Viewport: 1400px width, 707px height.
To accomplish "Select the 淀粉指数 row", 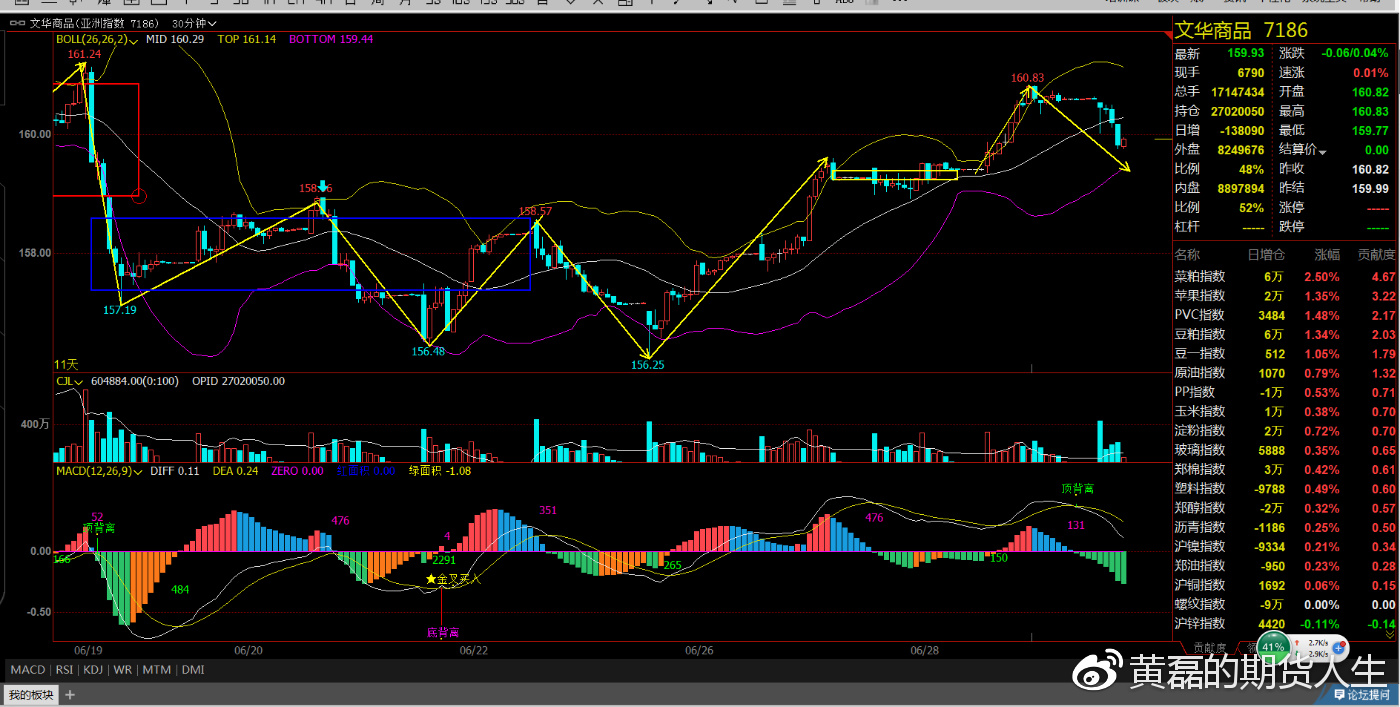I will tap(1285, 431).
